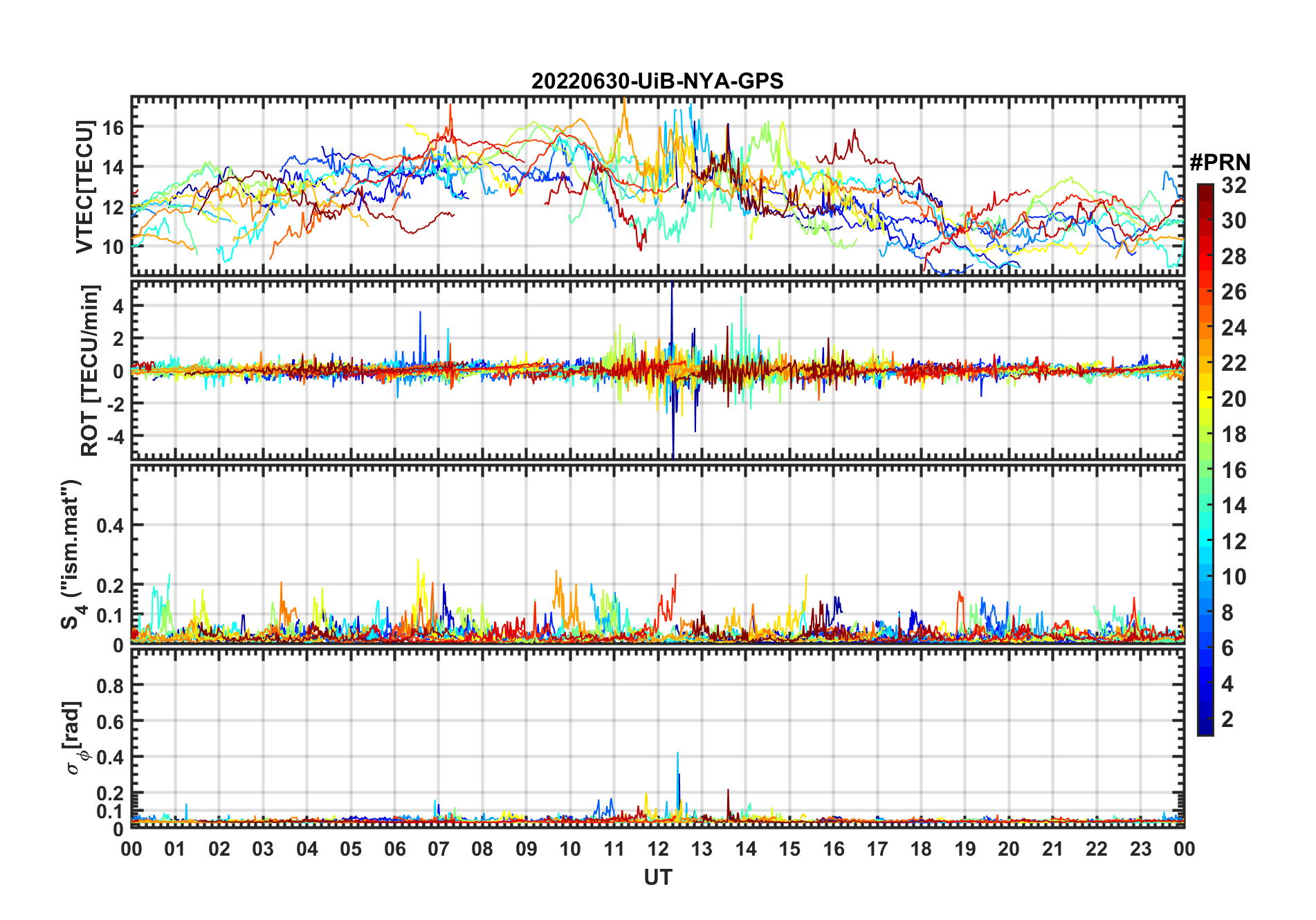Click the PRN colorbar strip

[x=1205, y=459]
